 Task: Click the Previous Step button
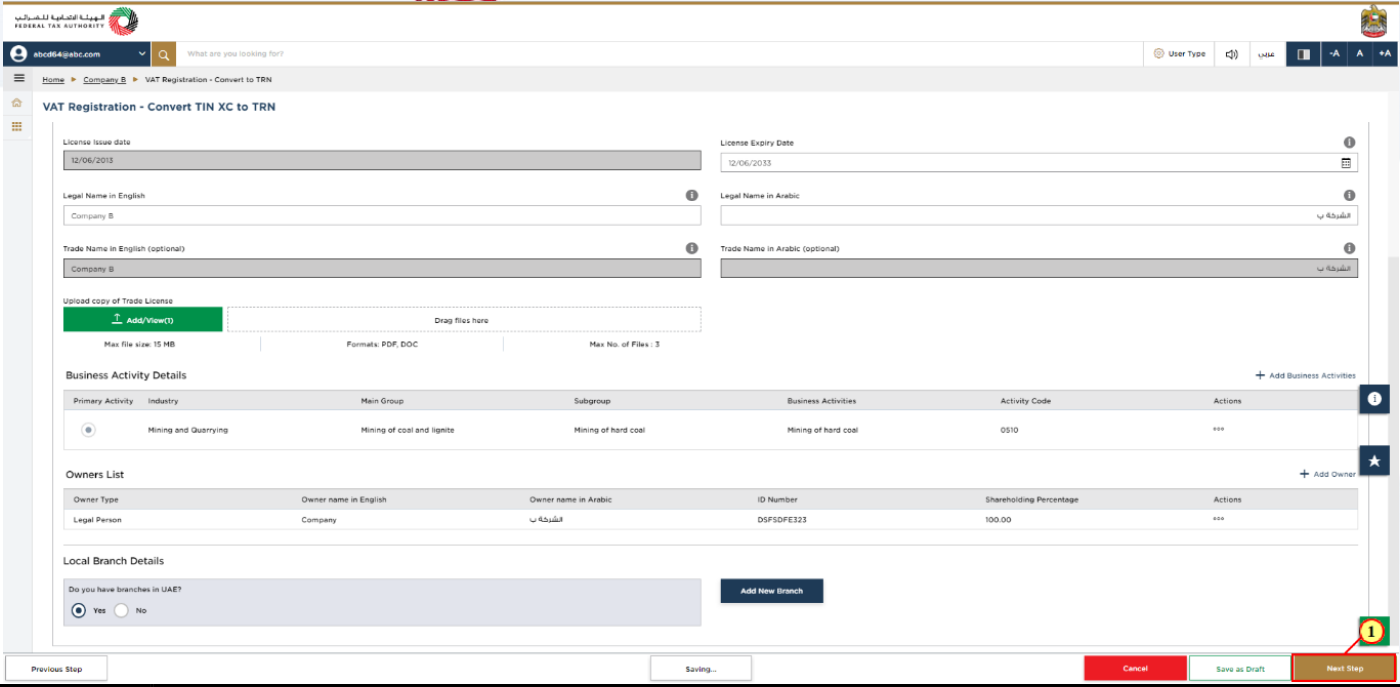56,668
